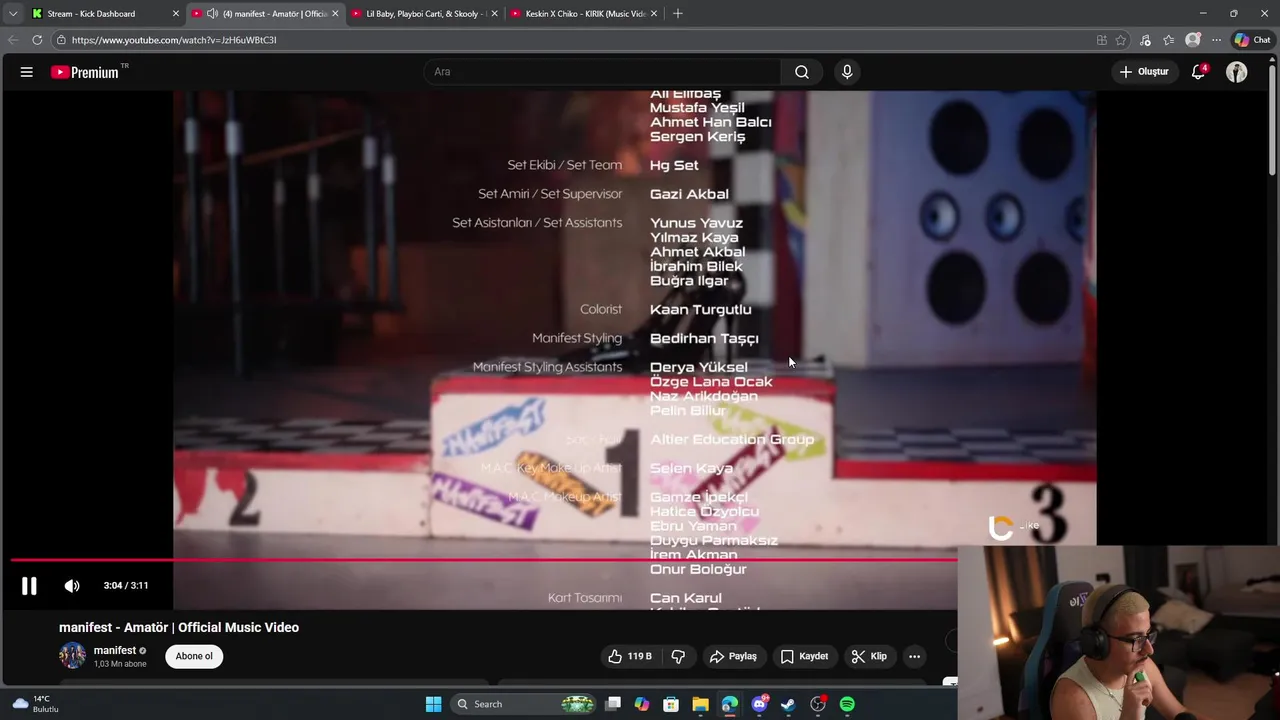Open manifest channel name link
Viewport: 1280px width, 720px height.
click(115, 651)
